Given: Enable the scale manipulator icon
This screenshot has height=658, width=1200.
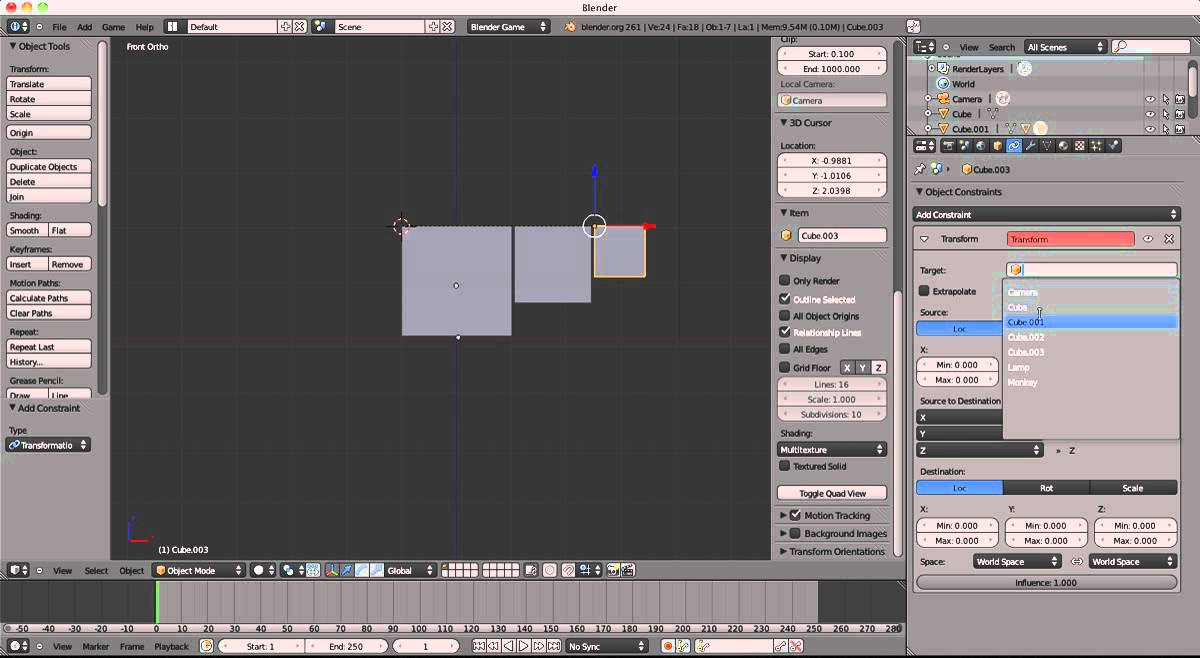Looking at the screenshot, I should tap(376, 570).
